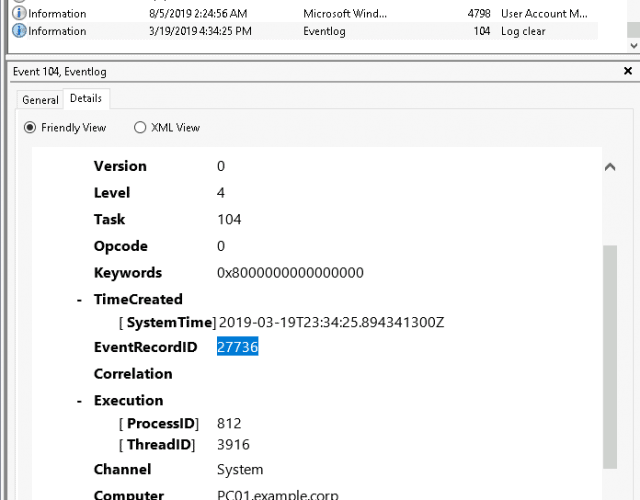Viewport: 640px width, 500px height.
Task: Select the XML View radio button
Action: [x=140, y=128]
